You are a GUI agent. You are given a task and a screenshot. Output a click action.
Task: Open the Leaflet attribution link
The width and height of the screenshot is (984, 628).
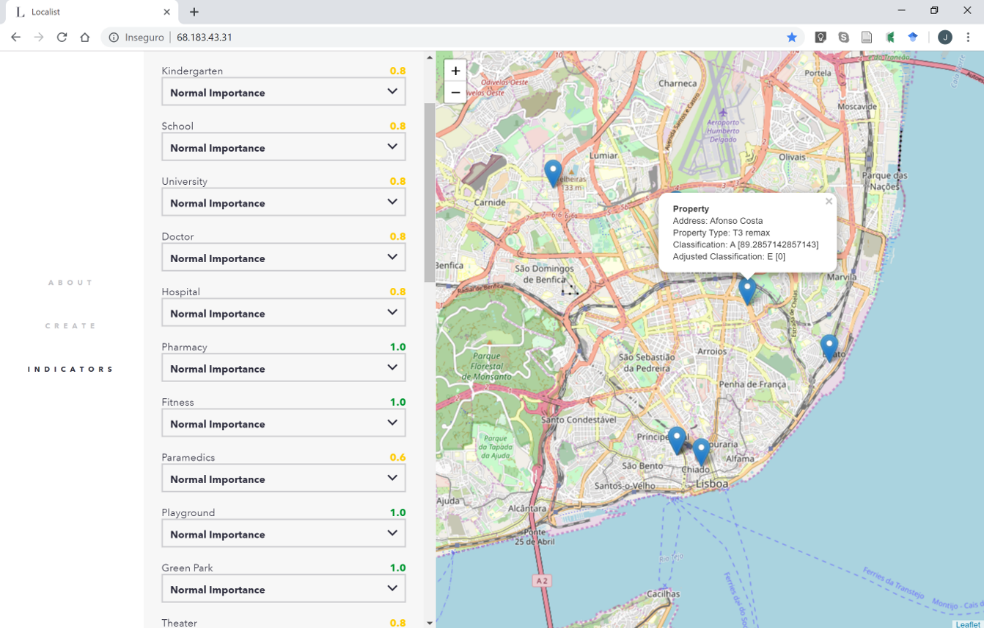(967, 624)
